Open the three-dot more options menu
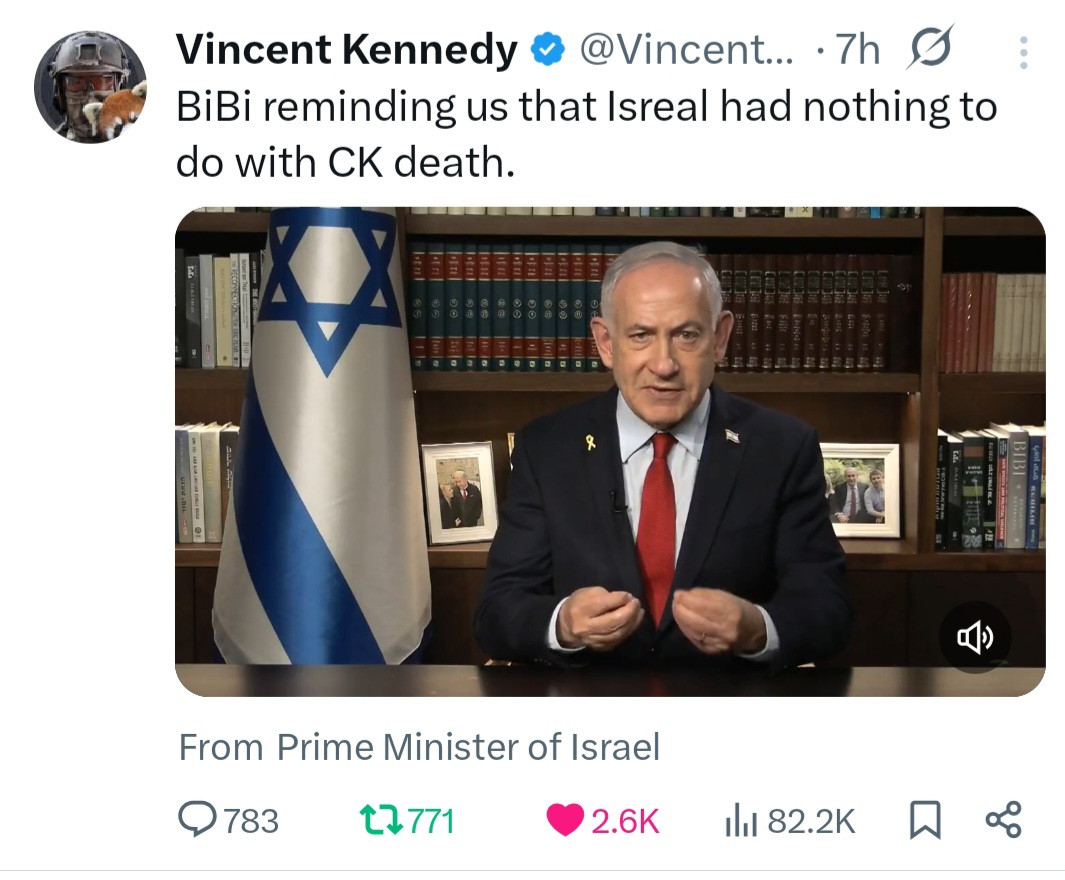 tap(1022, 52)
